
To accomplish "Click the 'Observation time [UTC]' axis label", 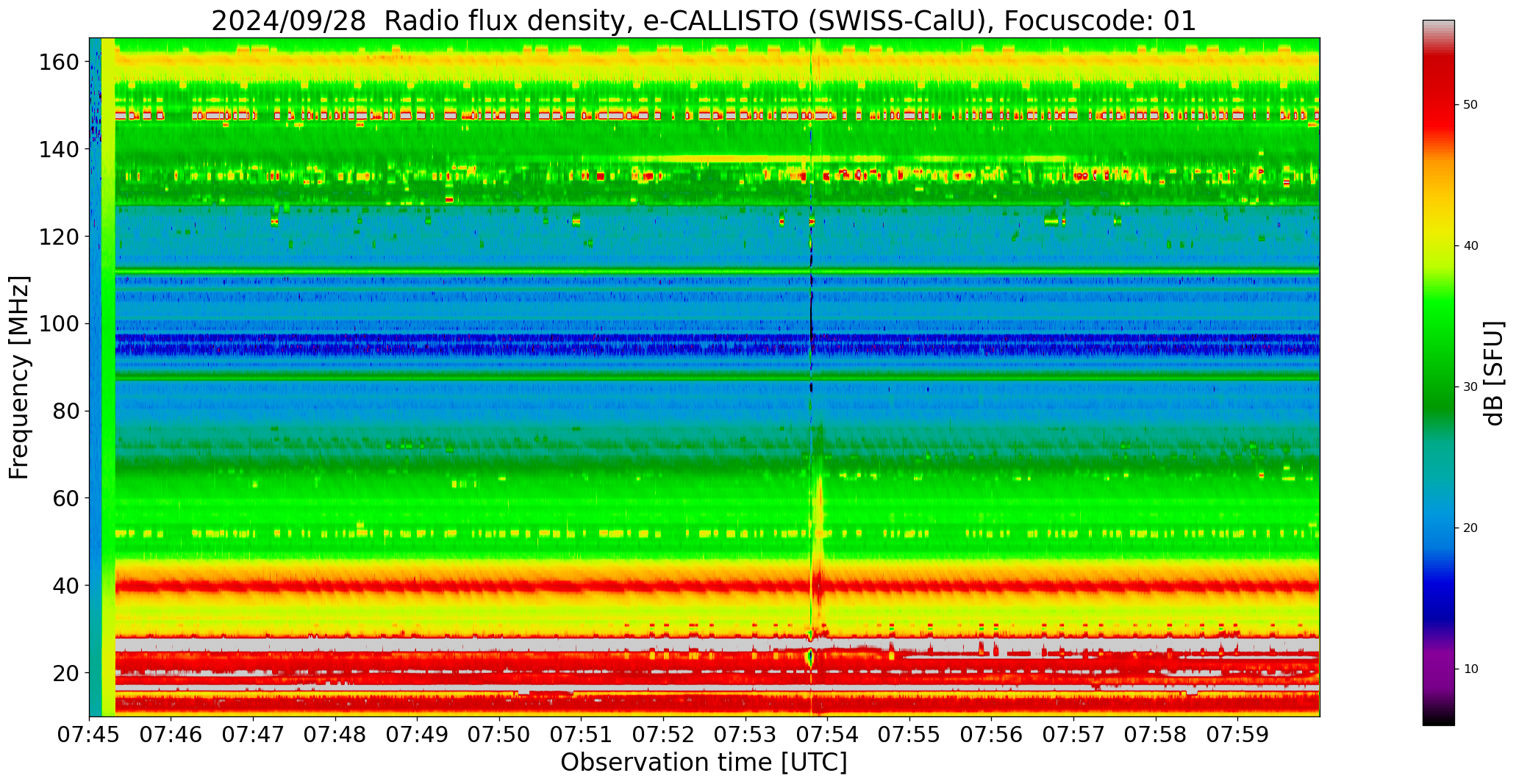I will [704, 762].
